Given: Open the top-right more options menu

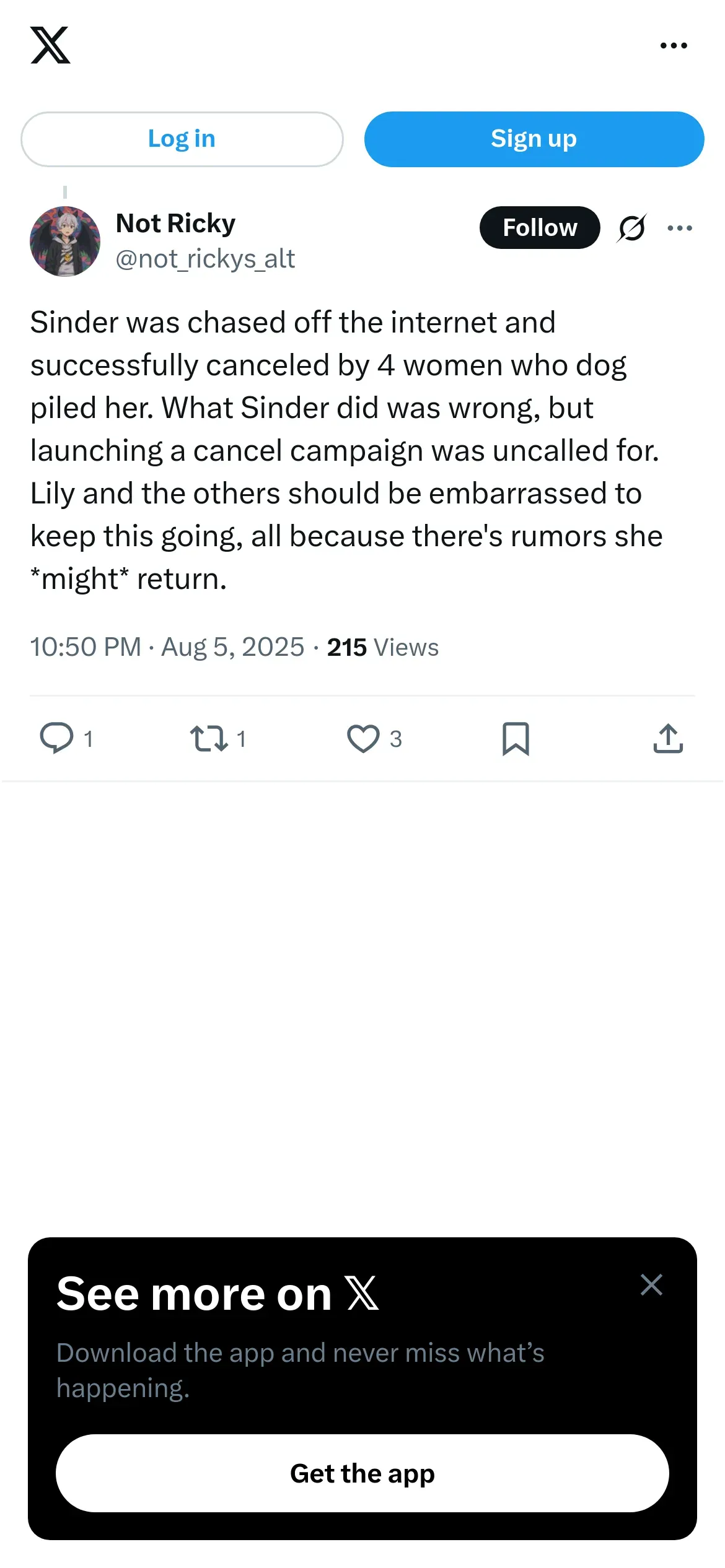Looking at the screenshot, I should click(x=674, y=45).
